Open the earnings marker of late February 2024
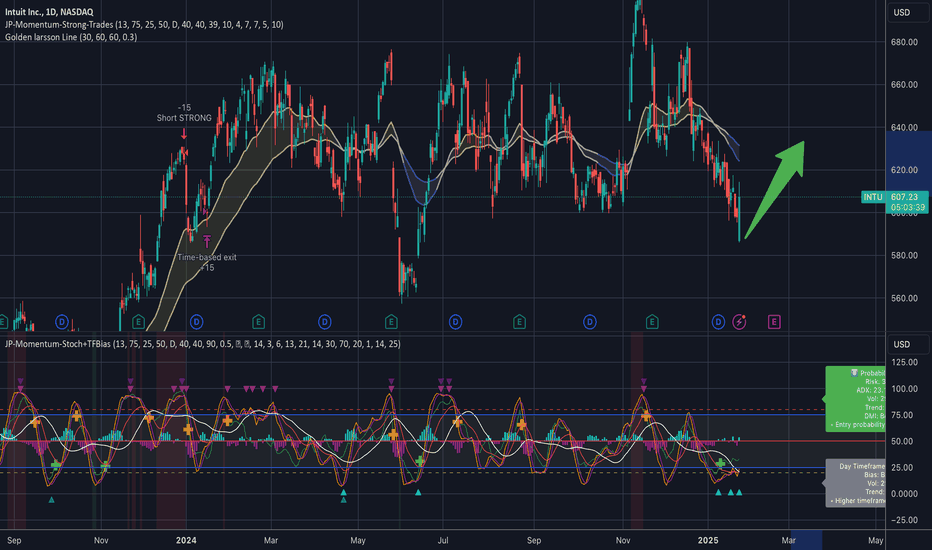The image size is (932, 550). pyautogui.click(x=259, y=322)
